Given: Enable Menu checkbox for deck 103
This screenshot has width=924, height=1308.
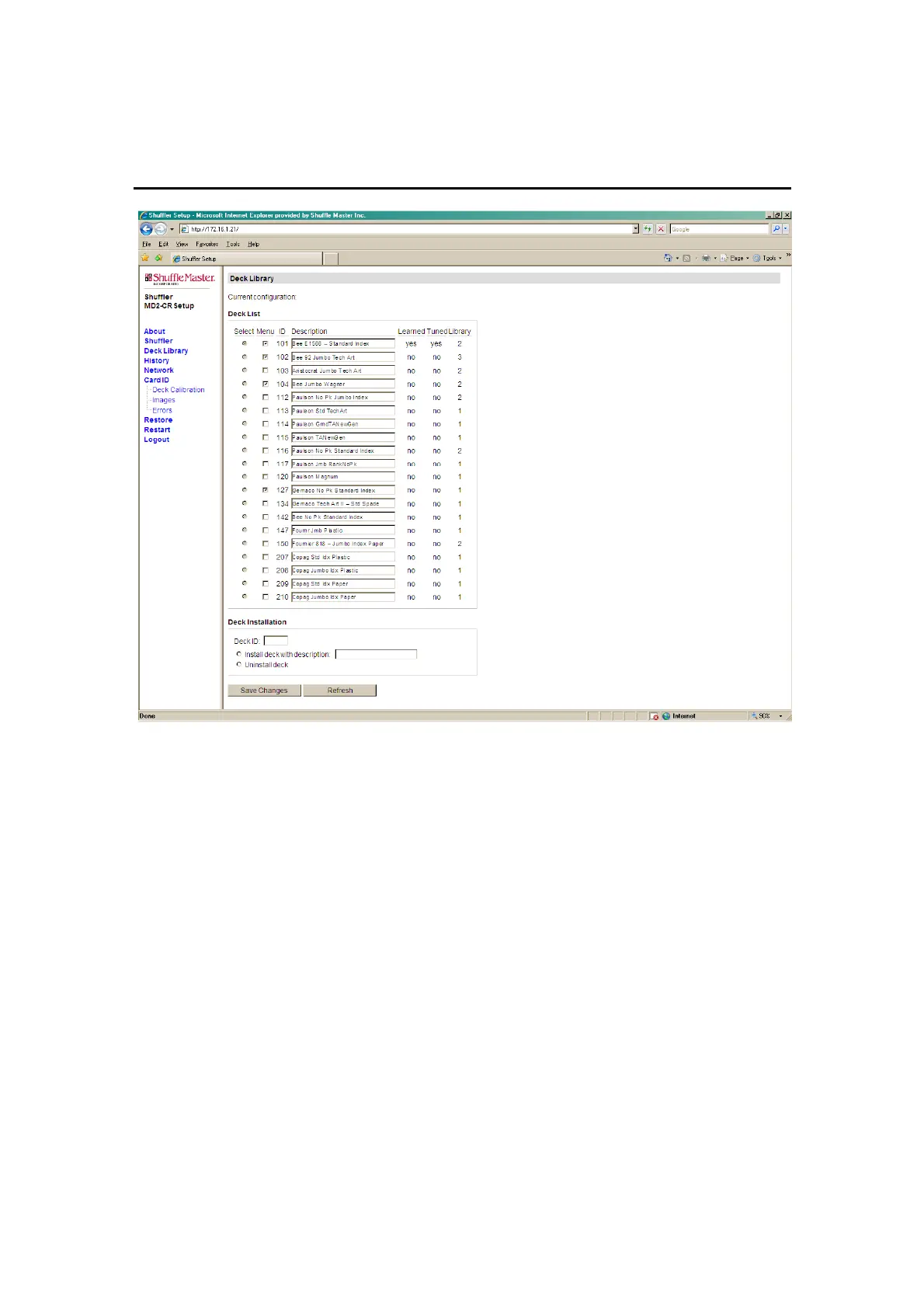Looking at the screenshot, I should click(265, 370).
